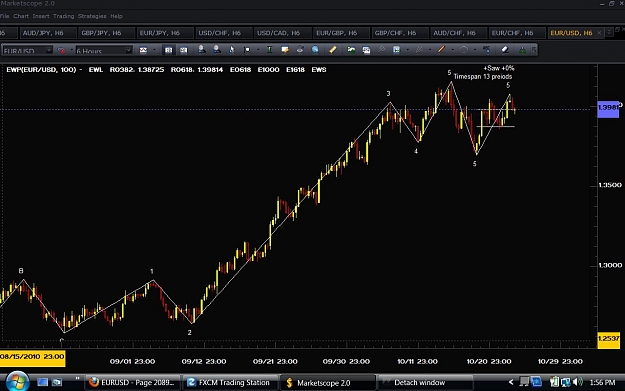Click the green landscape picture icon
Viewport: 625px width, 391px height.
[351, 50]
